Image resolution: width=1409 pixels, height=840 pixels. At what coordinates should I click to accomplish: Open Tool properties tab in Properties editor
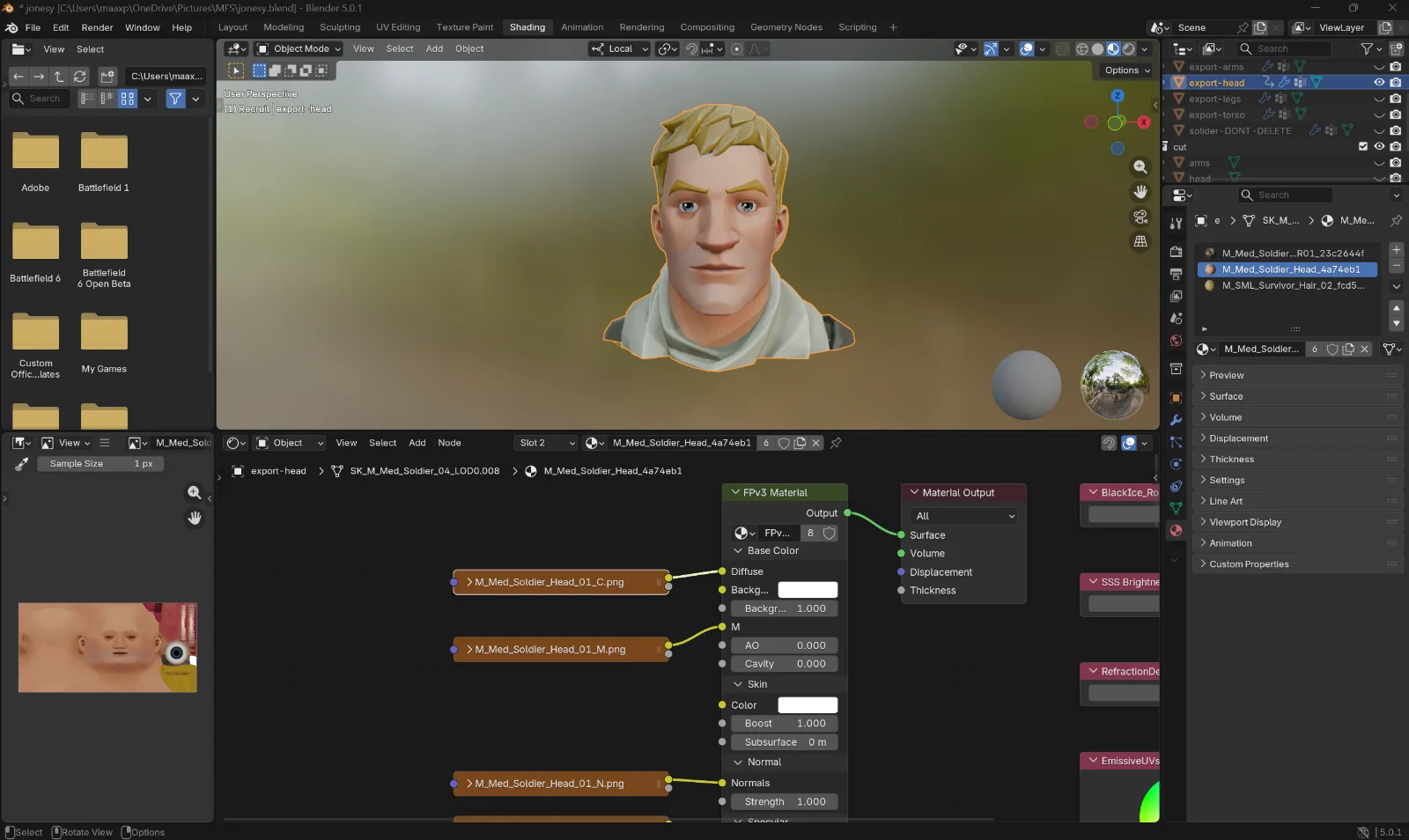point(1176,224)
